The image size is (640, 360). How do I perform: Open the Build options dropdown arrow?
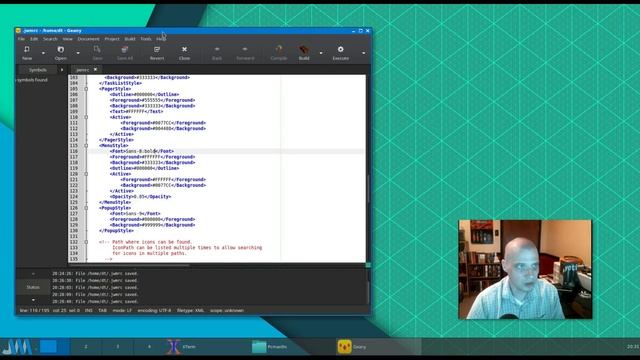click(x=321, y=53)
